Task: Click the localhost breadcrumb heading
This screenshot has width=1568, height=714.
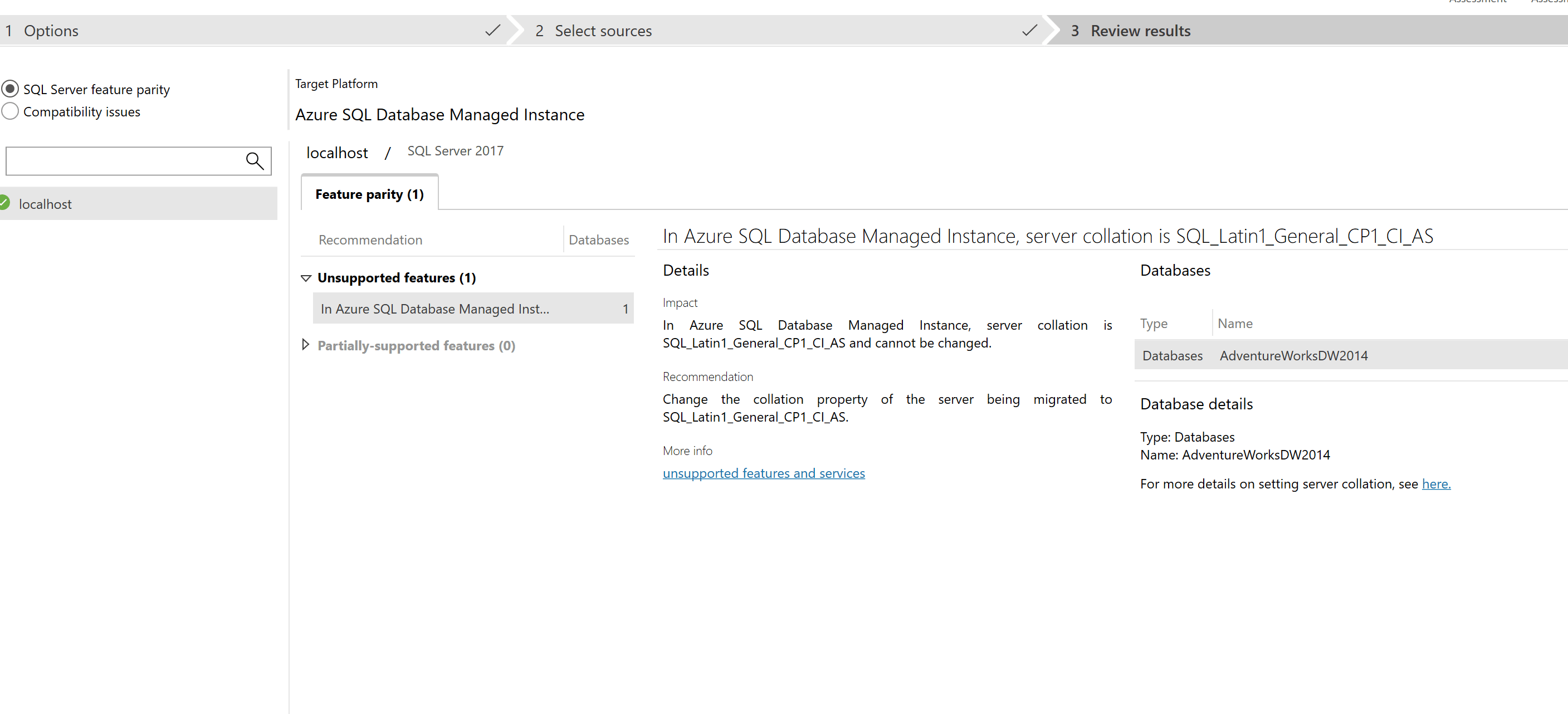Action: pos(336,152)
